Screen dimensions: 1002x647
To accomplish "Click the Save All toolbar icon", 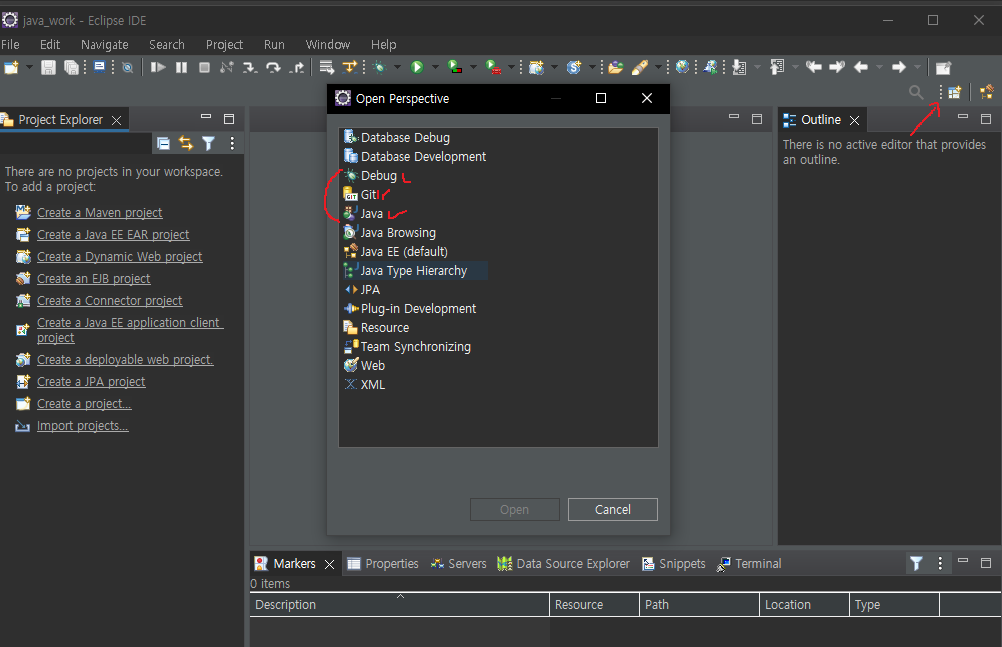I will [x=72, y=67].
